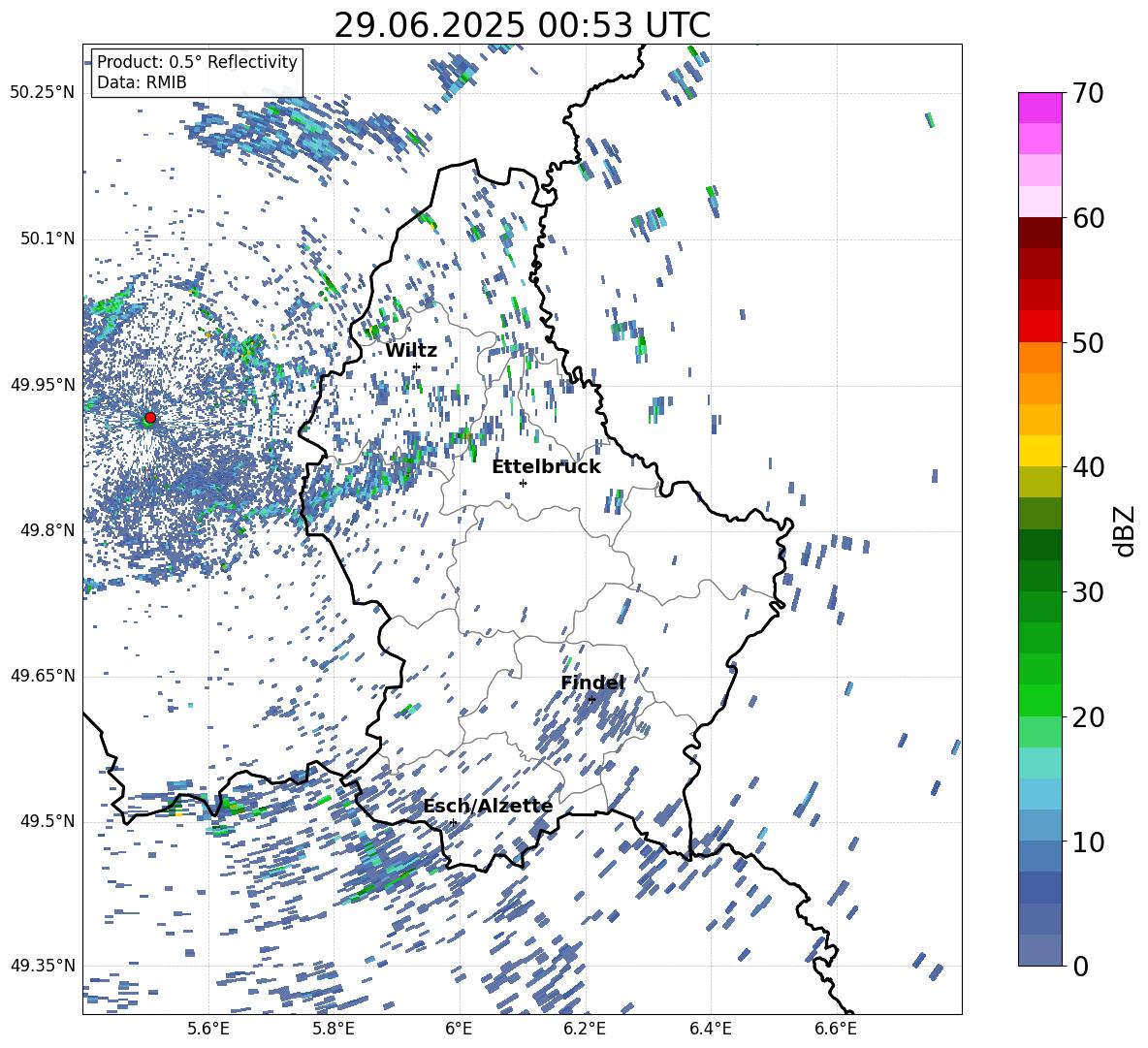The image size is (1148, 1048).
Task: Click the 70 tick on the colorbar
Action: tap(1088, 94)
